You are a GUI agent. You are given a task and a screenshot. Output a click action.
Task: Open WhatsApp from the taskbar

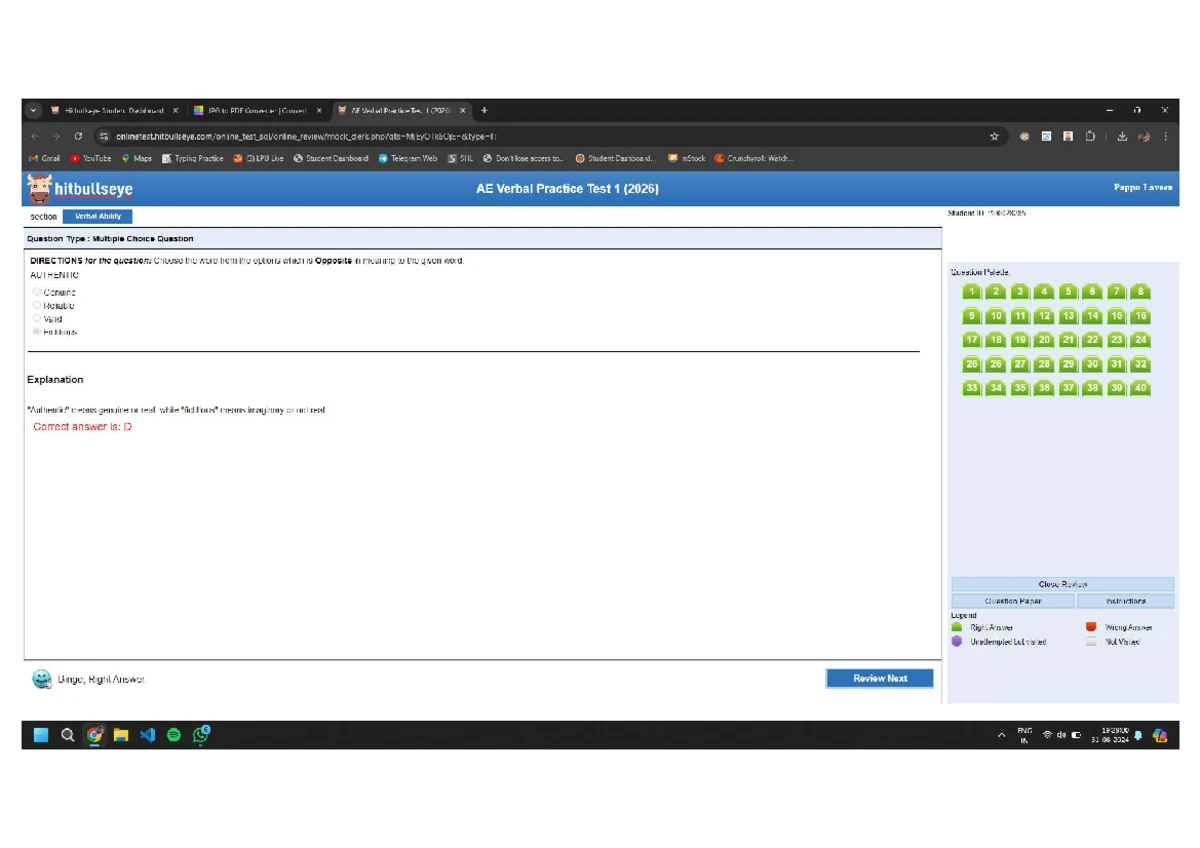pyautogui.click(x=201, y=735)
